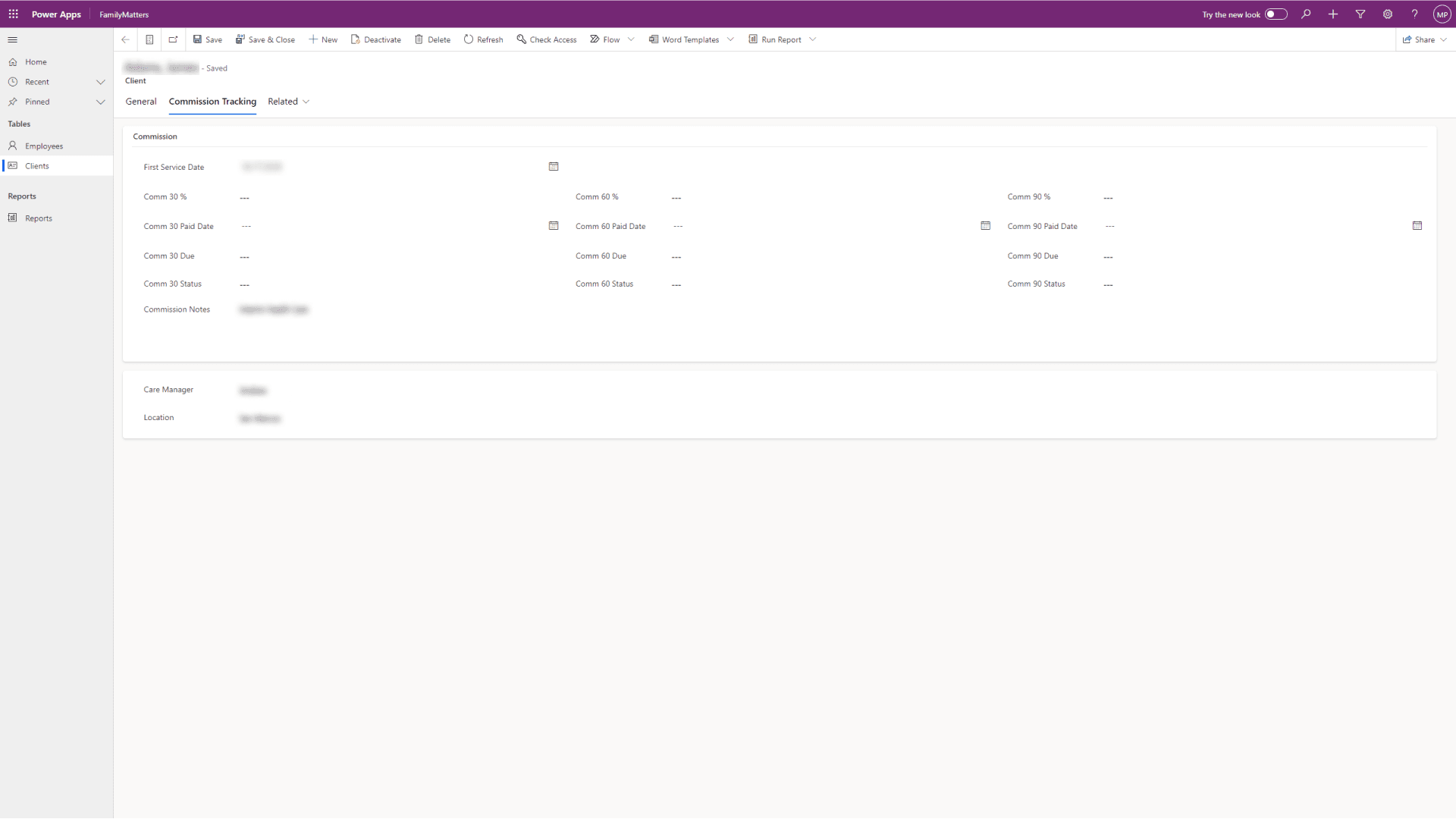This screenshot has width=1456, height=819.
Task: Open calendar picker for Comm 30 Paid Date
Action: tap(554, 226)
